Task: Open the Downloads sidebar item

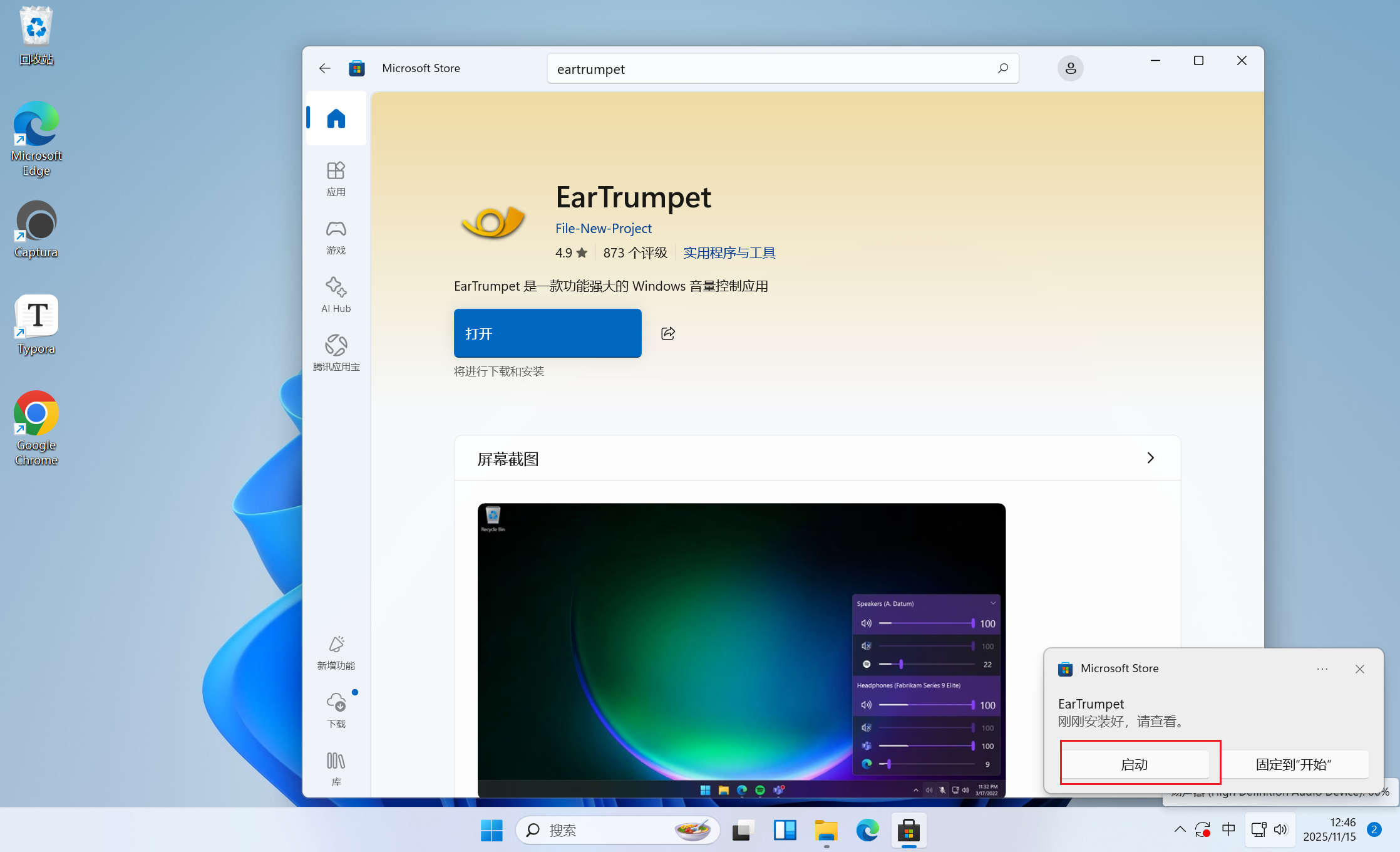Action: pos(336,710)
